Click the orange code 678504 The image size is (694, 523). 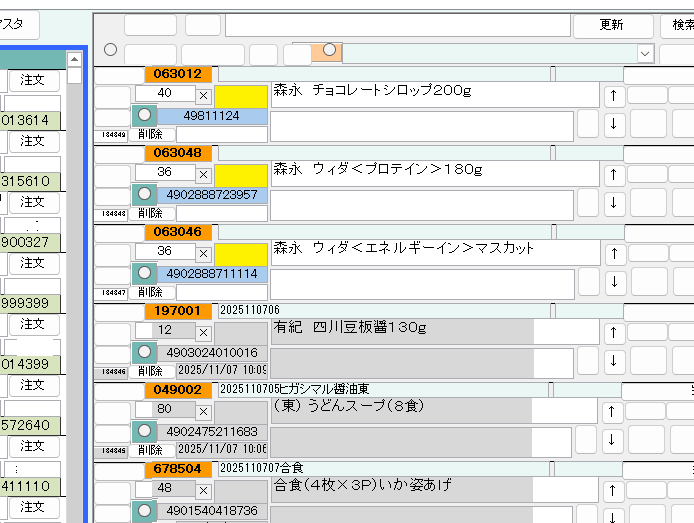178,469
